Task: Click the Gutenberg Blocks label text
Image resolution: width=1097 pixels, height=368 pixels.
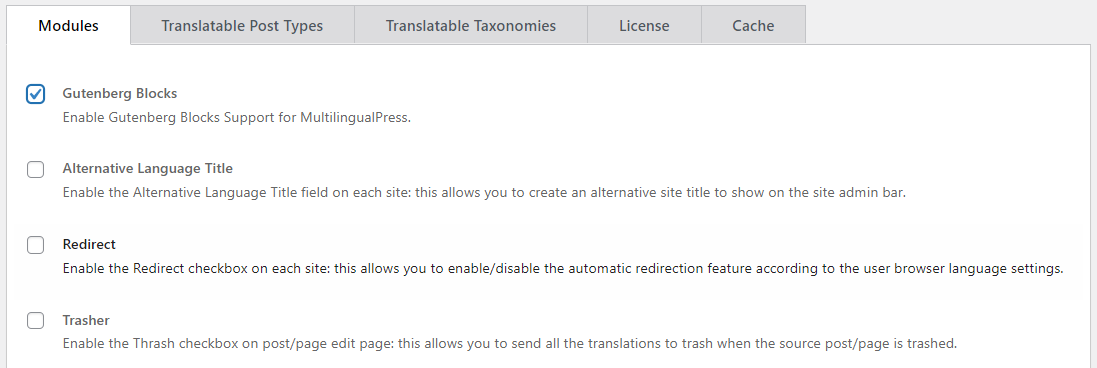Action: [x=120, y=93]
